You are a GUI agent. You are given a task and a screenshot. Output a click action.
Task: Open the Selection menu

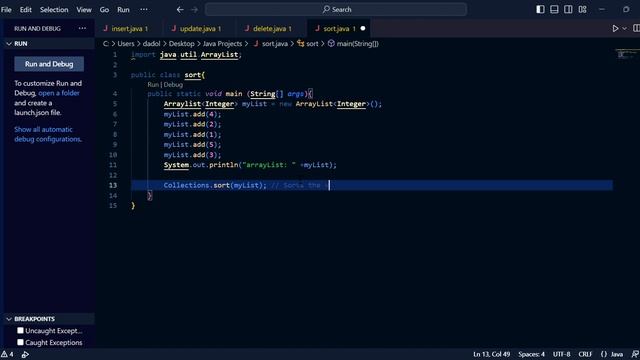[54, 9]
